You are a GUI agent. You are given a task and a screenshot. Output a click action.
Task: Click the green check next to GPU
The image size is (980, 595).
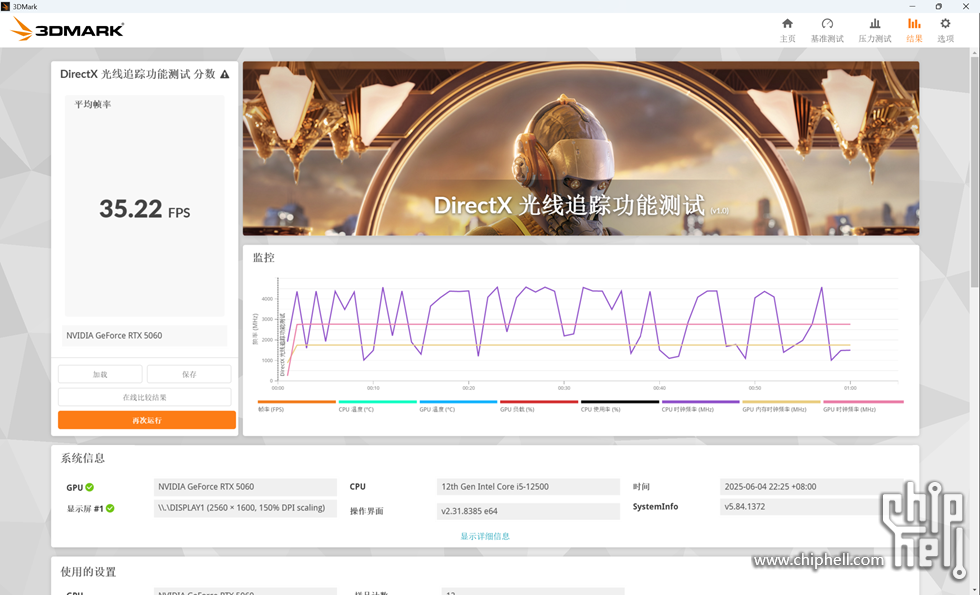[89, 488]
